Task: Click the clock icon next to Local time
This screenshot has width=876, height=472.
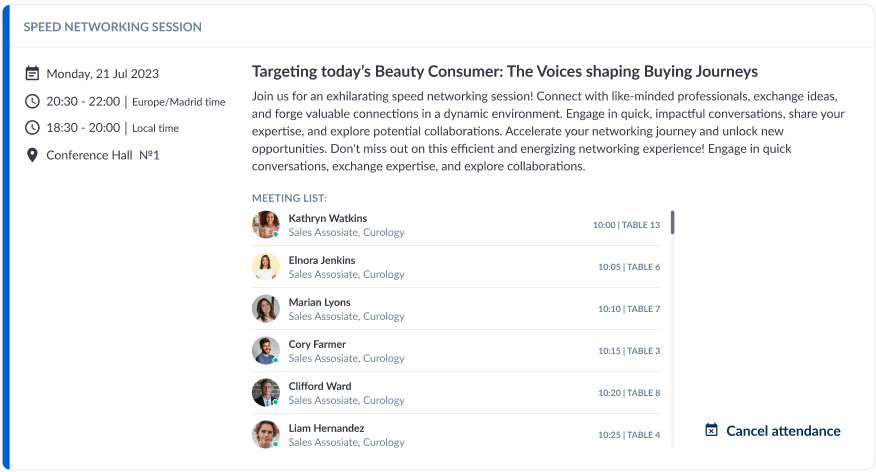Action: (32, 128)
